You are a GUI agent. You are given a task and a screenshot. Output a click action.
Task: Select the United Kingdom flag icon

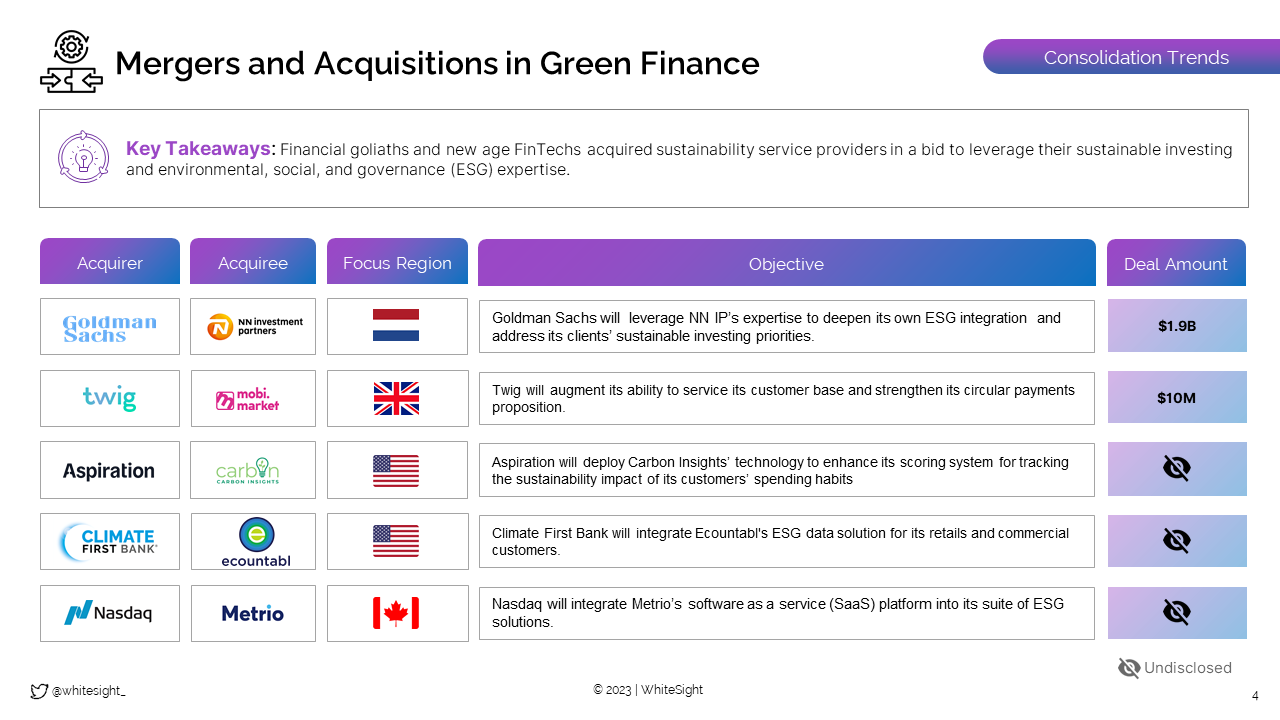click(x=396, y=398)
